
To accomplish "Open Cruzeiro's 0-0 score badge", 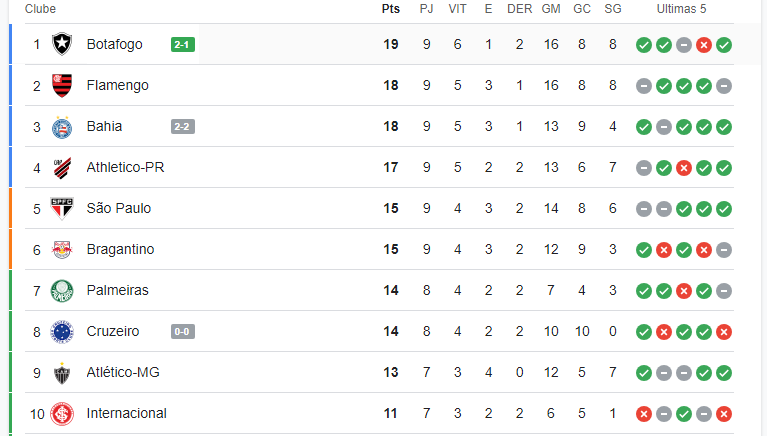I will pos(183,332).
